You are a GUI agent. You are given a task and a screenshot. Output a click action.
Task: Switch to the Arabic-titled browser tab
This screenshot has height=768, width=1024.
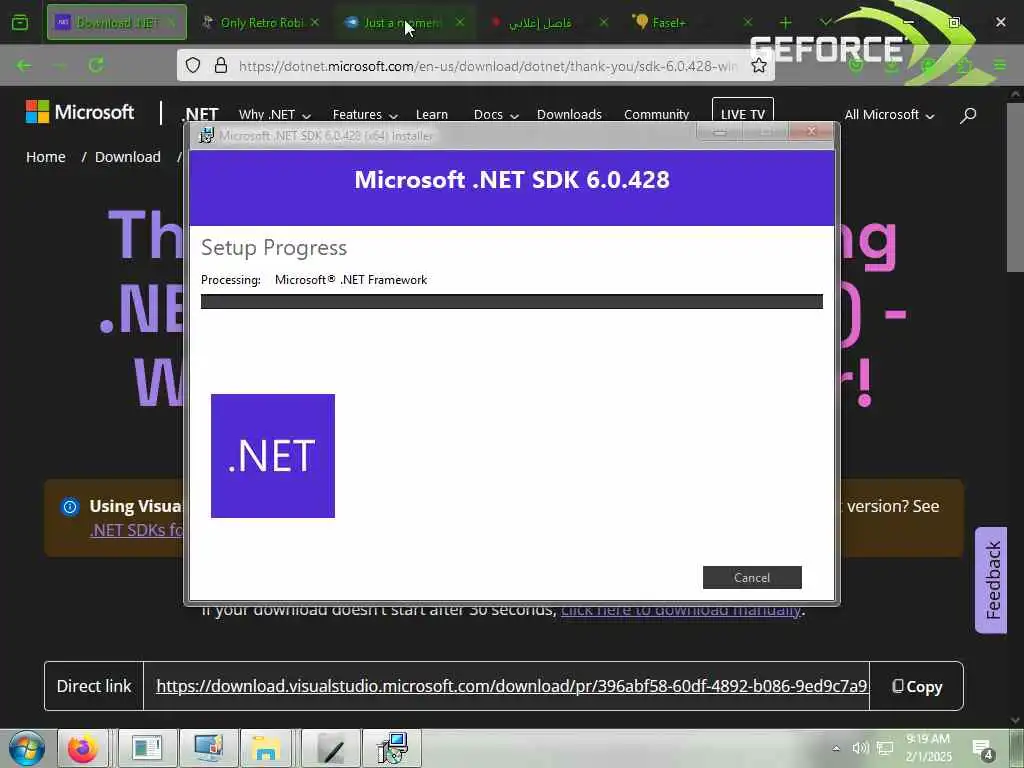pyautogui.click(x=549, y=22)
